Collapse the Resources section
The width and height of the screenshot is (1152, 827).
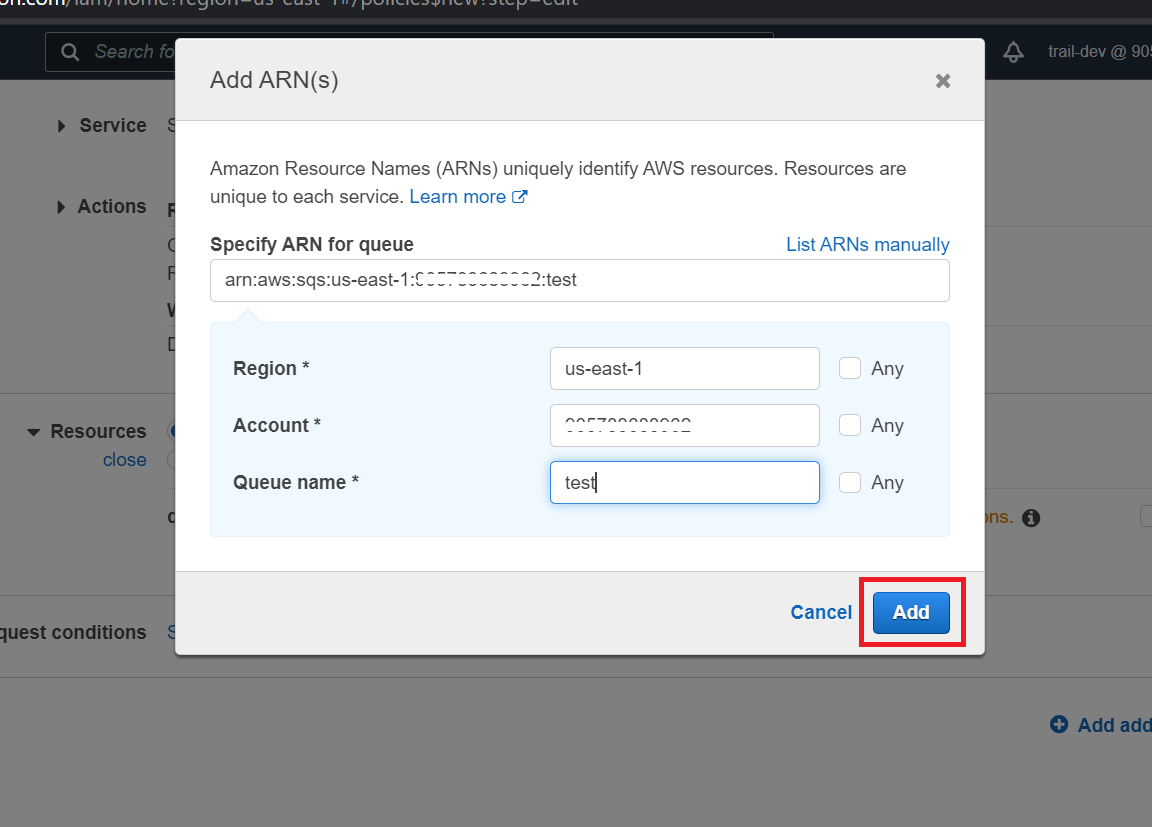[x=87, y=432]
